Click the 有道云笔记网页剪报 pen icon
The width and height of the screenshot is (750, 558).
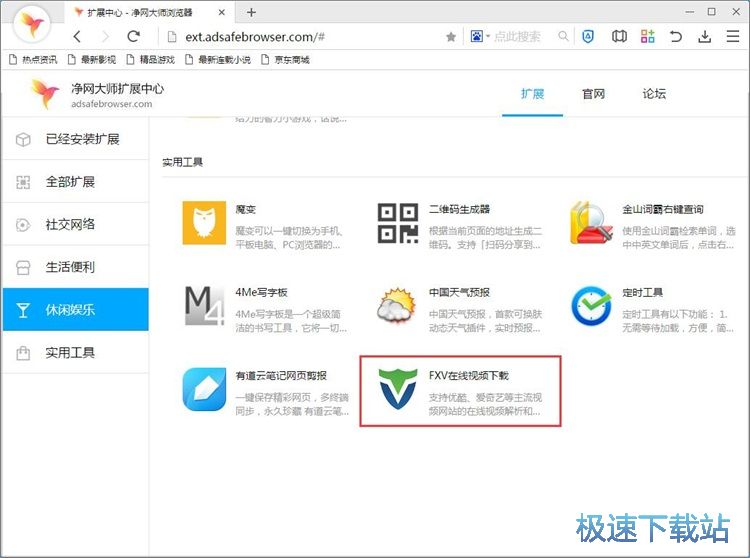tap(204, 389)
